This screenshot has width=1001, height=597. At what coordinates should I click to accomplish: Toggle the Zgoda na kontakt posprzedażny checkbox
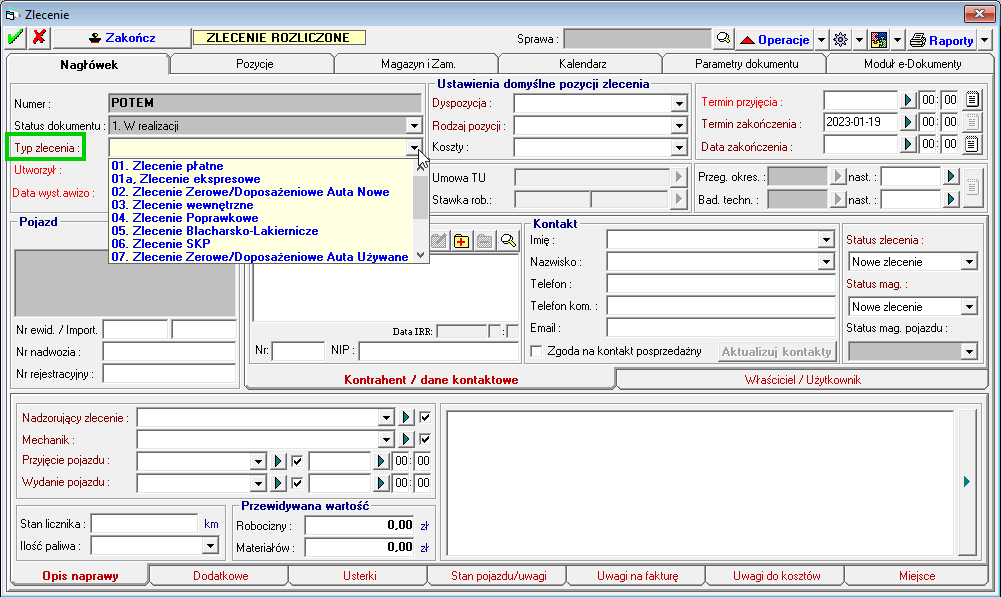click(537, 351)
